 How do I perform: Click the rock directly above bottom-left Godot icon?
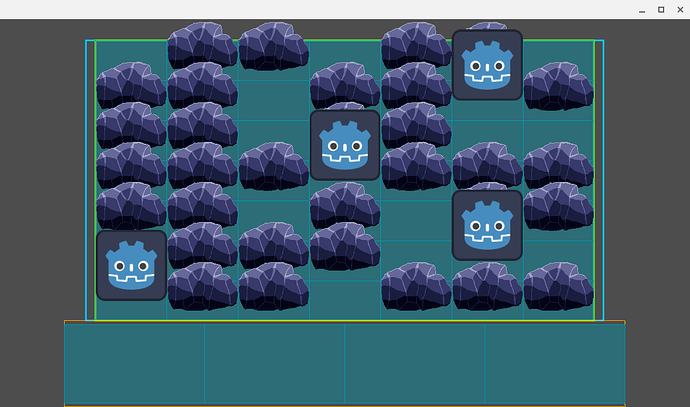[131, 206]
